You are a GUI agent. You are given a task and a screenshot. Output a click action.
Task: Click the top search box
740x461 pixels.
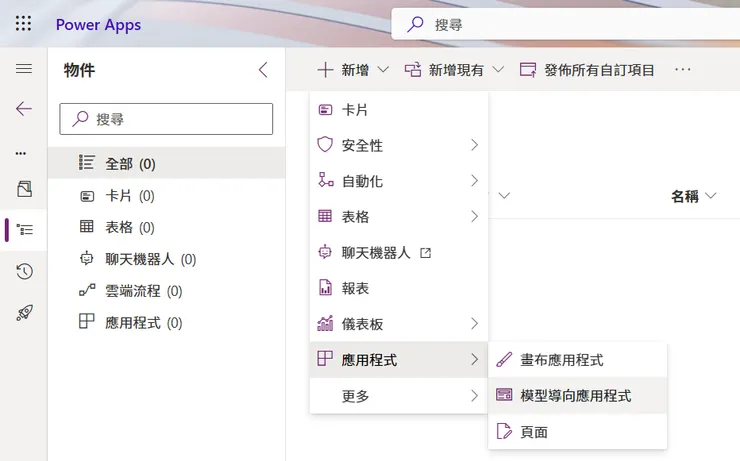(x=565, y=24)
